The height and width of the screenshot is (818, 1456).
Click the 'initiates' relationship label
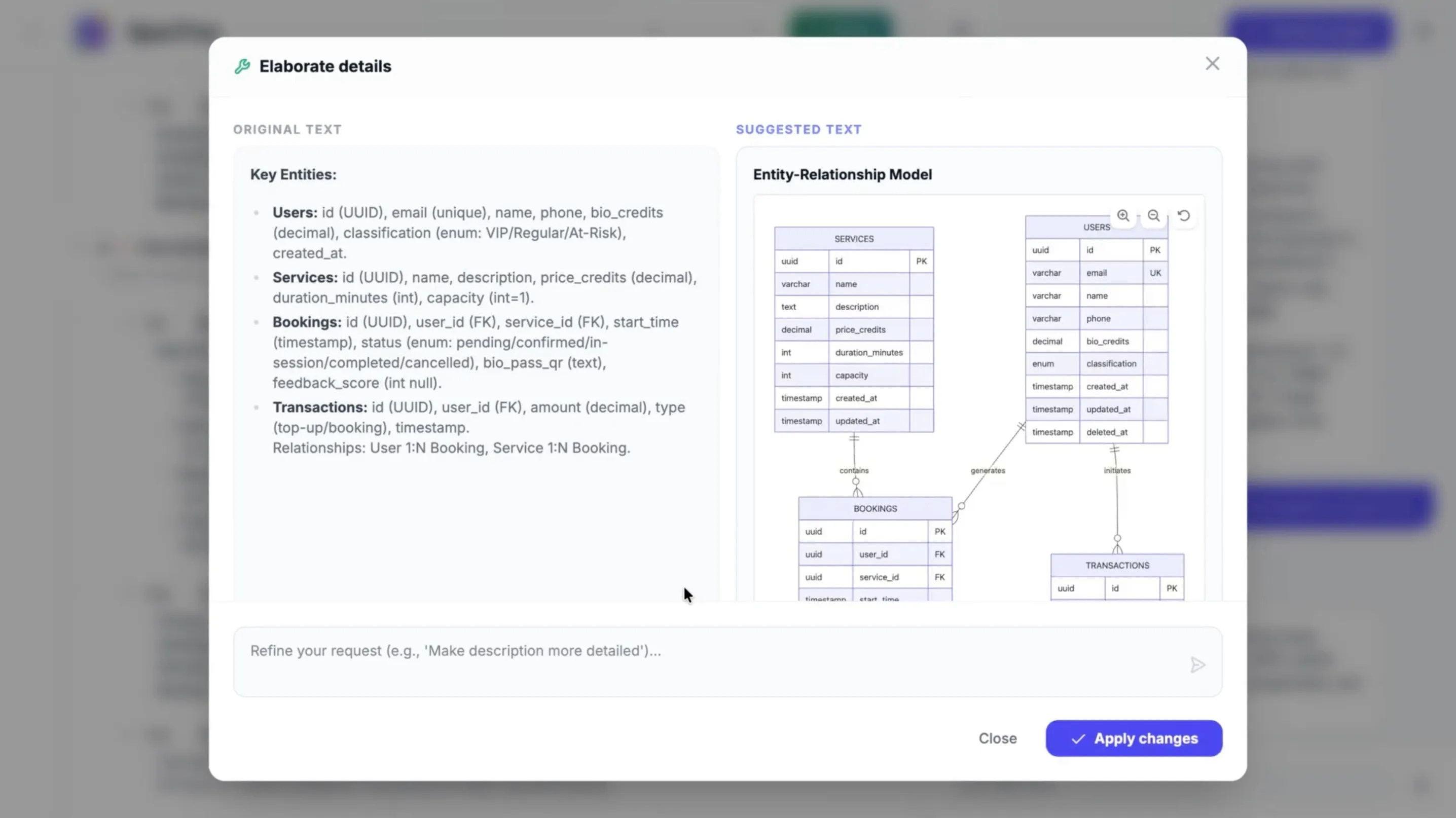[1117, 470]
